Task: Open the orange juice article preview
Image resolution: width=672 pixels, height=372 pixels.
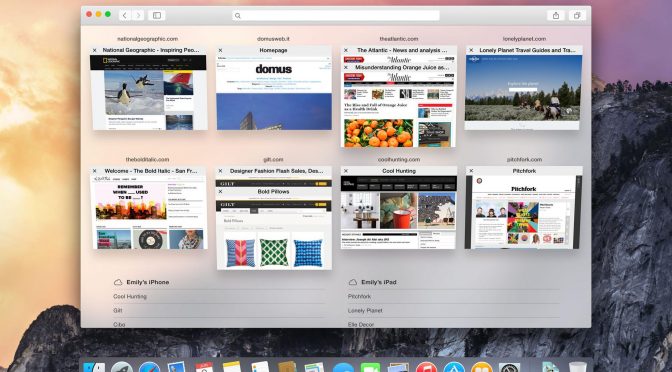Action: (x=399, y=110)
